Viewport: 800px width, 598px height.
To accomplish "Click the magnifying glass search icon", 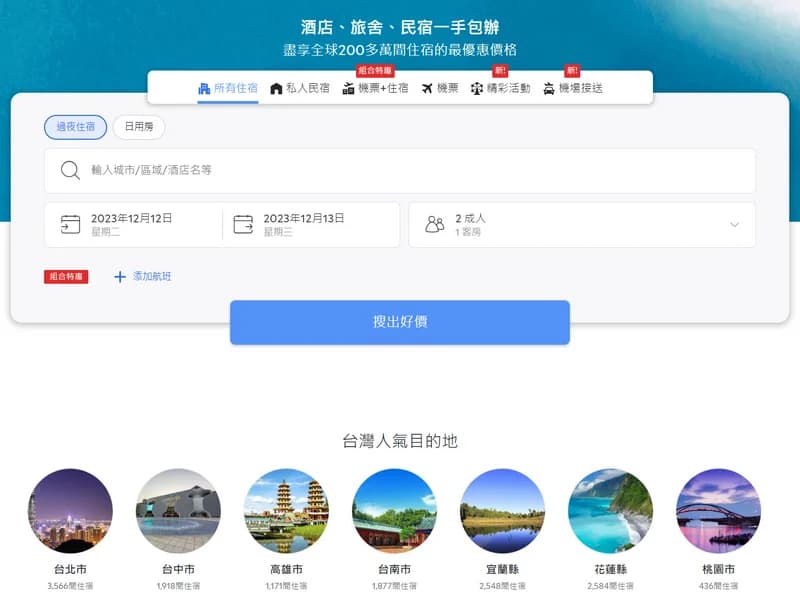I will tap(70, 170).
